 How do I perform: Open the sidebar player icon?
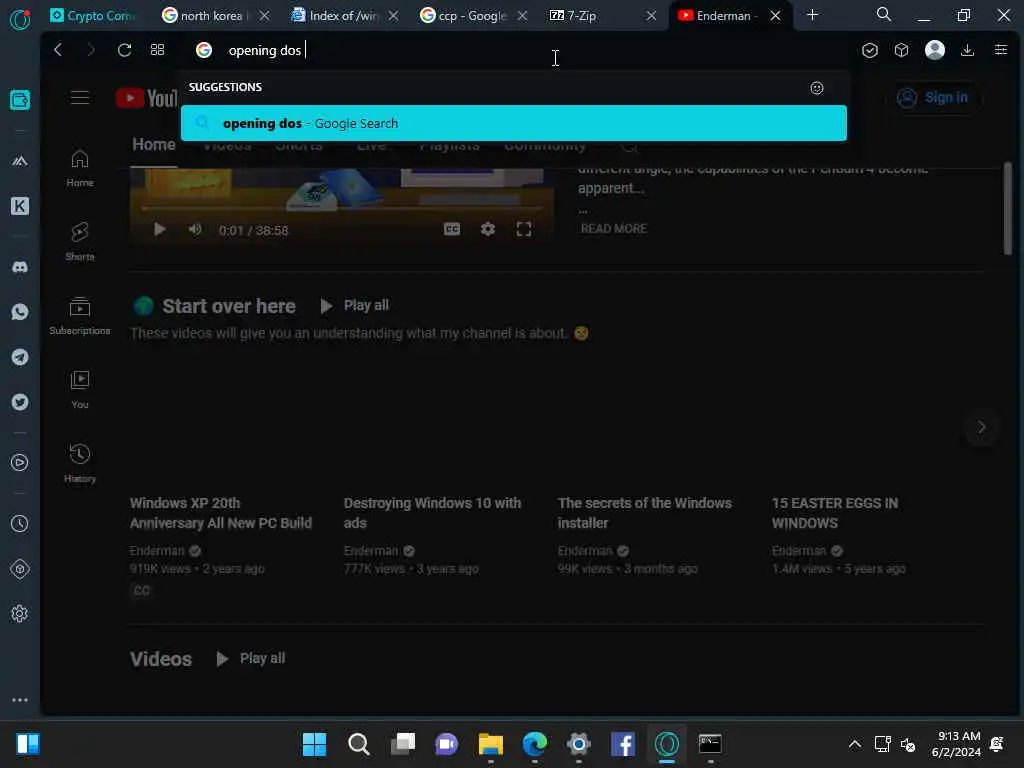click(20, 462)
